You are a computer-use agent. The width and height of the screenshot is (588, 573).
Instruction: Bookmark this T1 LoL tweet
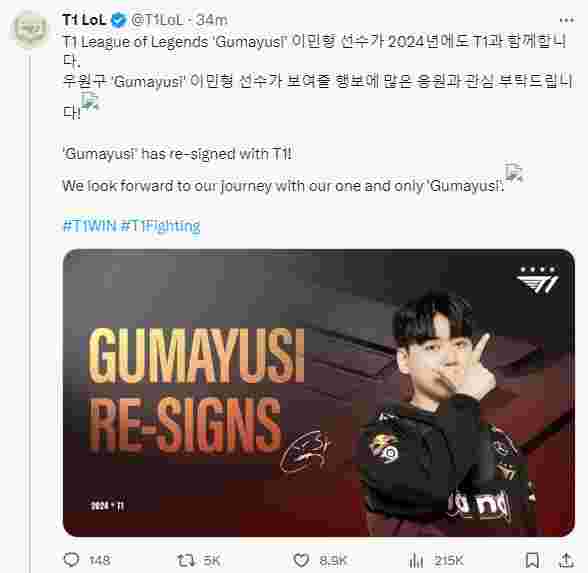pyautogui.click(x=532, y=560)
